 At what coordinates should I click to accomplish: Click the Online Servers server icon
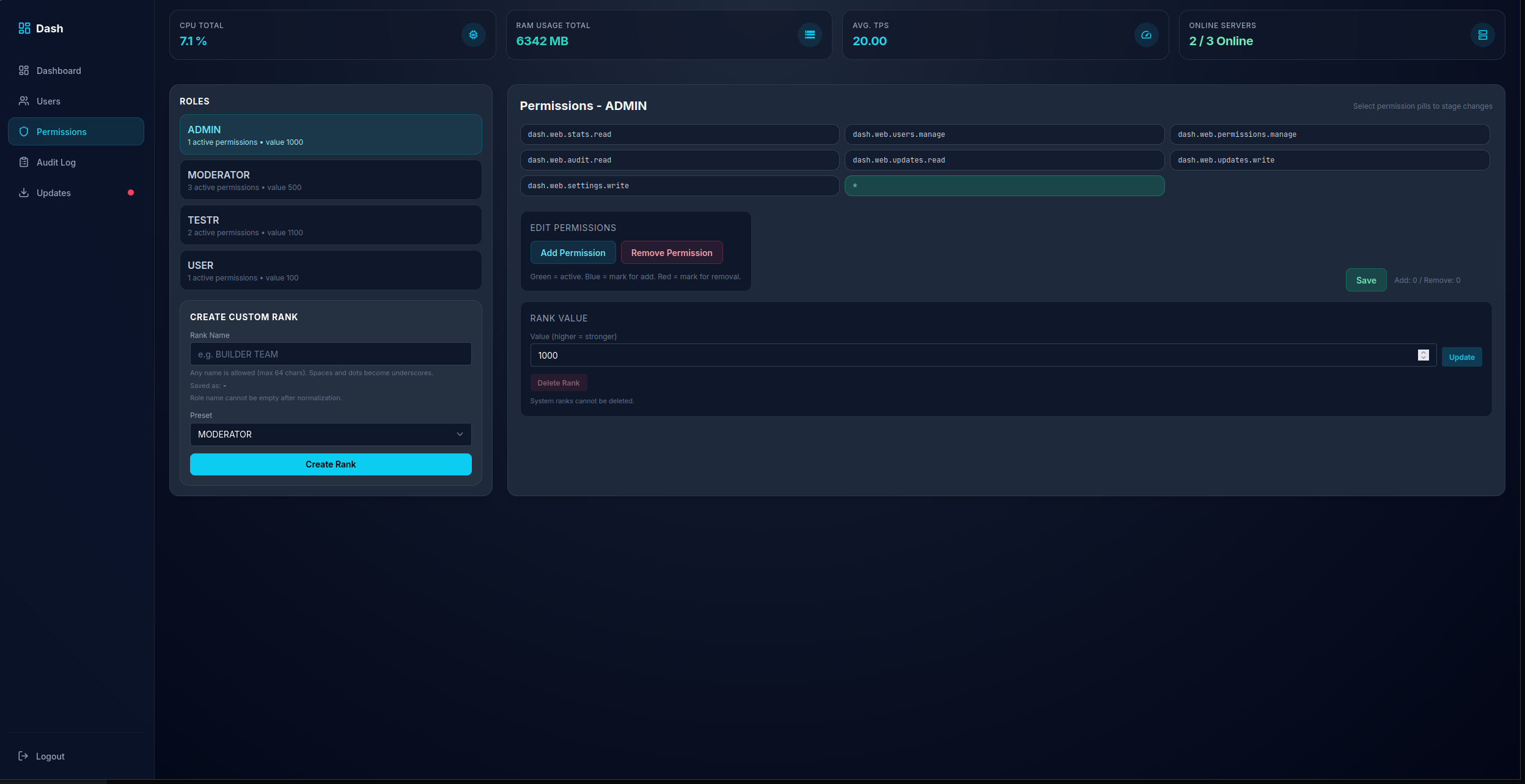pyautogui.click(x=1482, y=35)
